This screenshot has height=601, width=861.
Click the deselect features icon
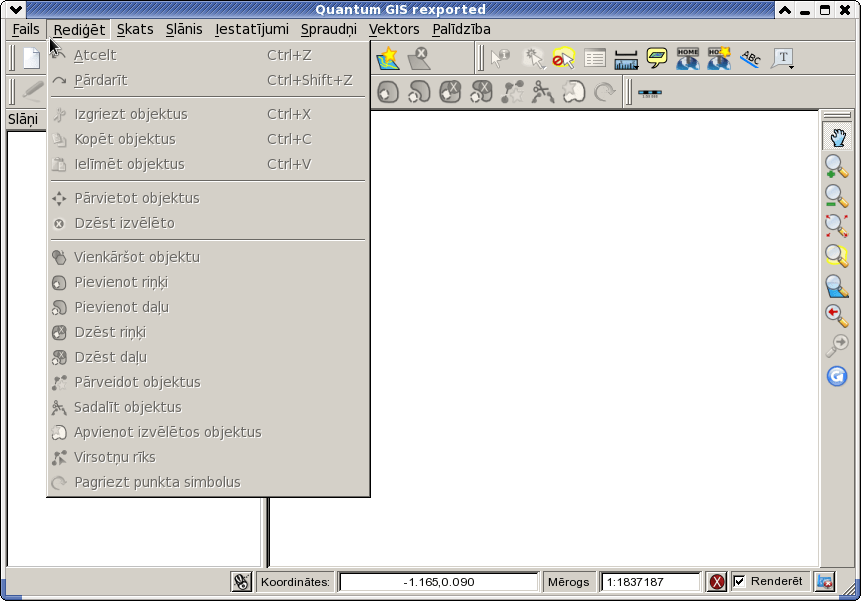point(564,58)
